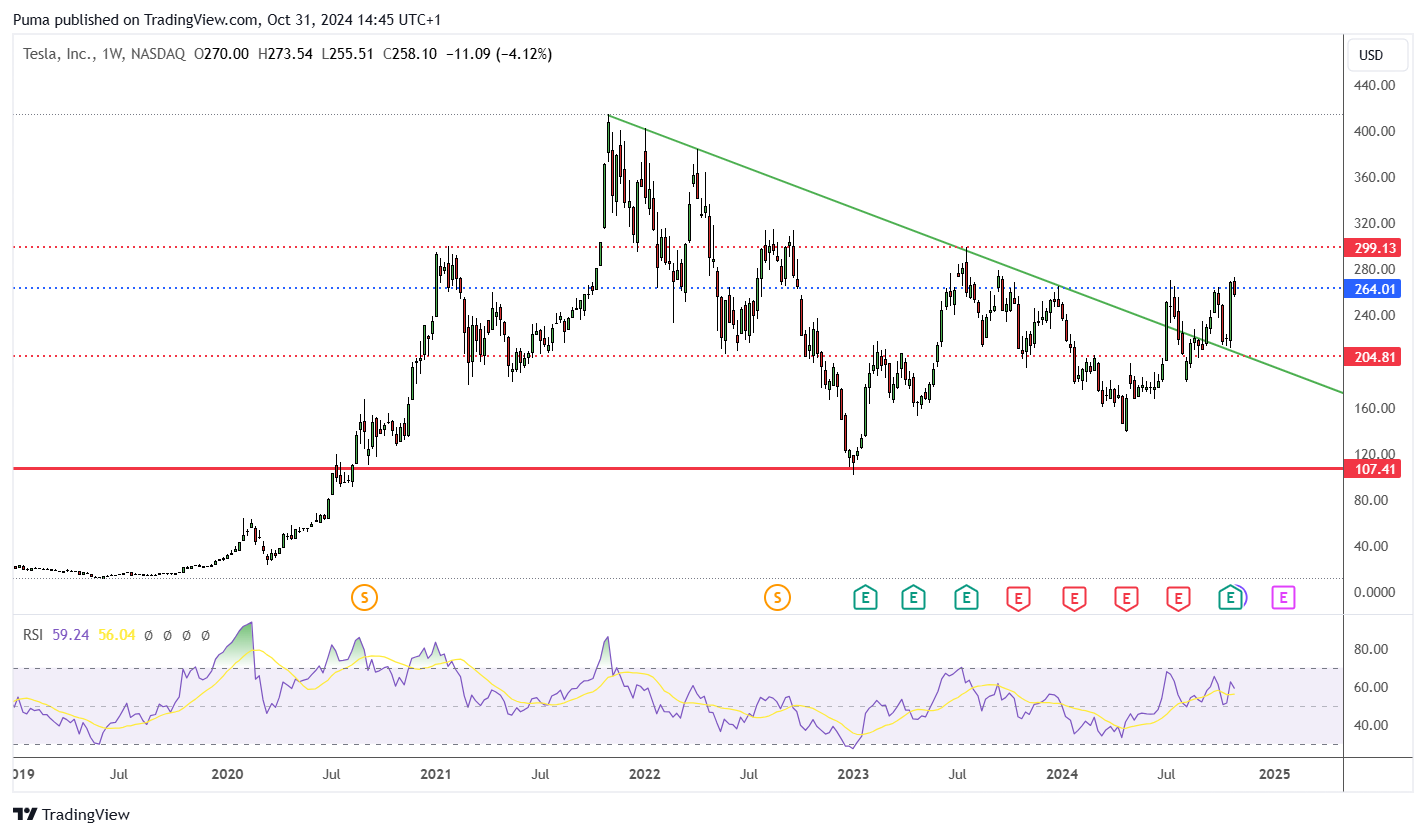Viewport: 1426px width, 836px height.
Task: Click the 2020 orange stock split S marker
Action: click(x=364, y=598)
